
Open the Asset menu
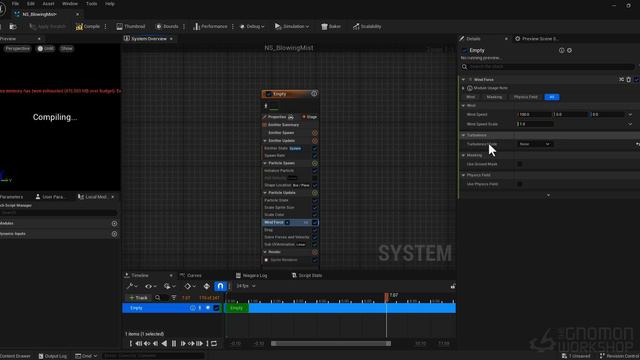tap(48, 4)
